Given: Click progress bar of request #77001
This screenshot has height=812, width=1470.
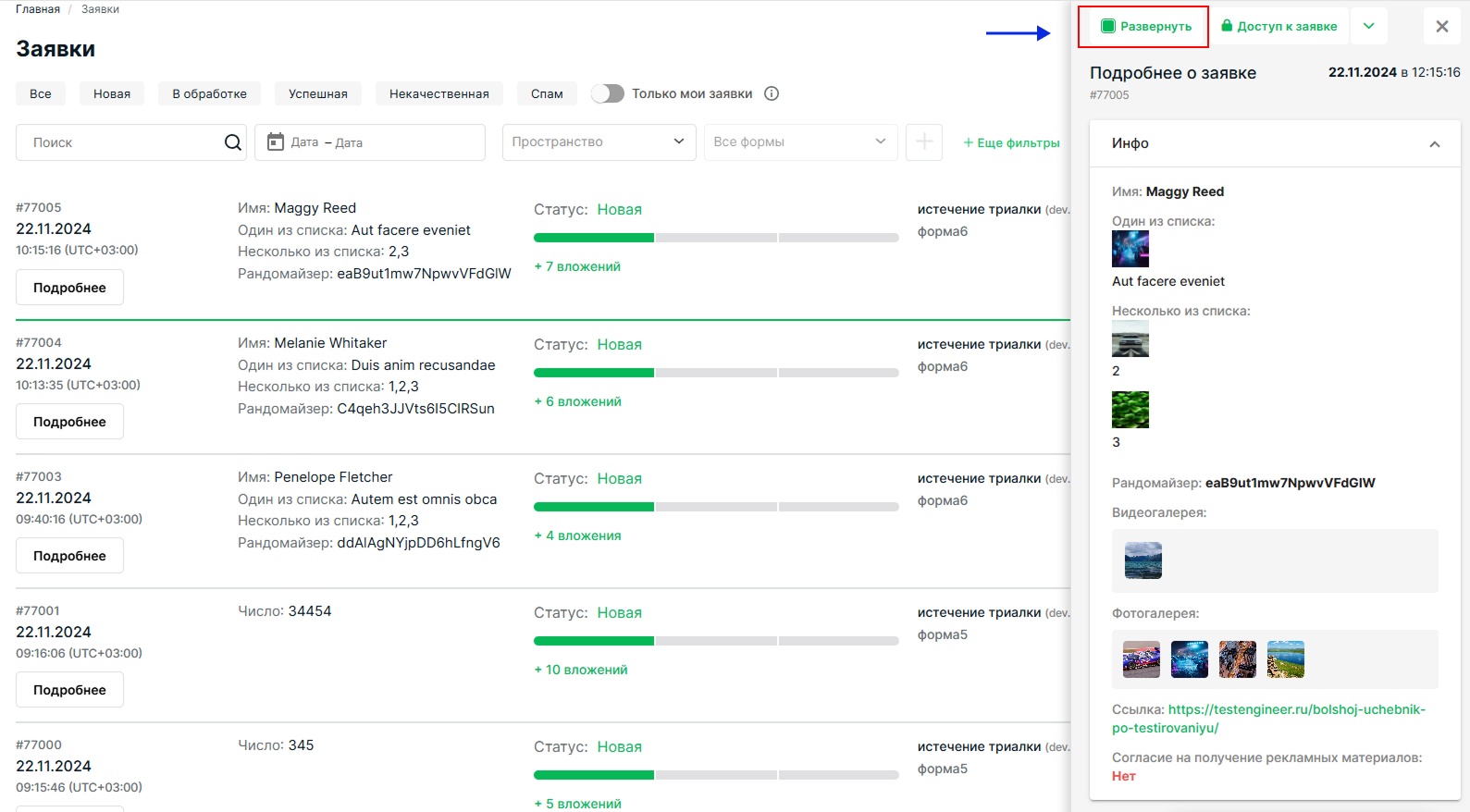Looking at the screenshot, I should tap(716, 641).
